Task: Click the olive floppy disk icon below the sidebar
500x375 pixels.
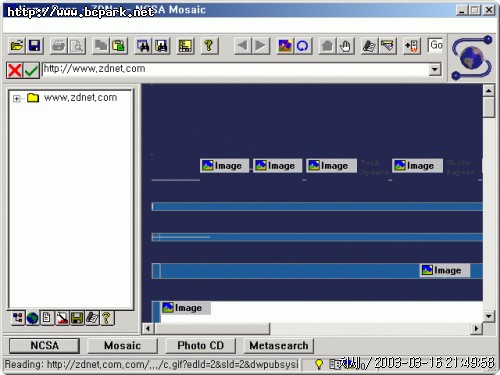Action: [77, 318]
